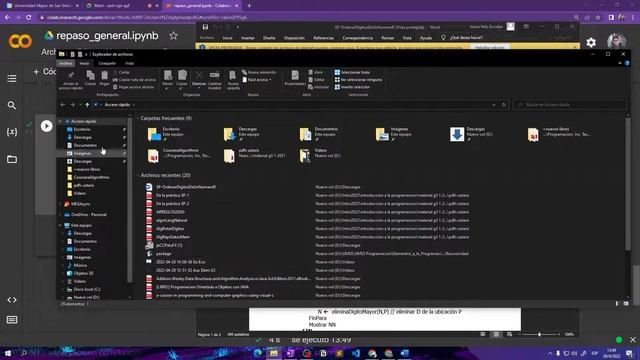
Task: Collapse the 'Archivos recientes' section
Action: 138,175
